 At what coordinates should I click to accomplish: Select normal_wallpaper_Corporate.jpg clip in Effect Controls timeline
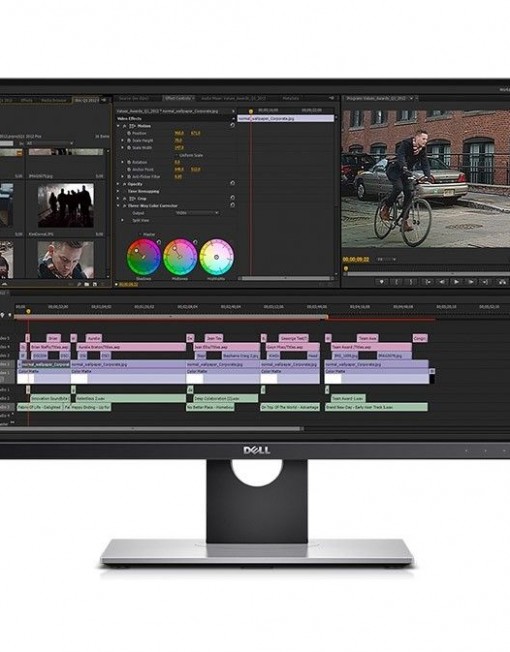pos(286,119)
